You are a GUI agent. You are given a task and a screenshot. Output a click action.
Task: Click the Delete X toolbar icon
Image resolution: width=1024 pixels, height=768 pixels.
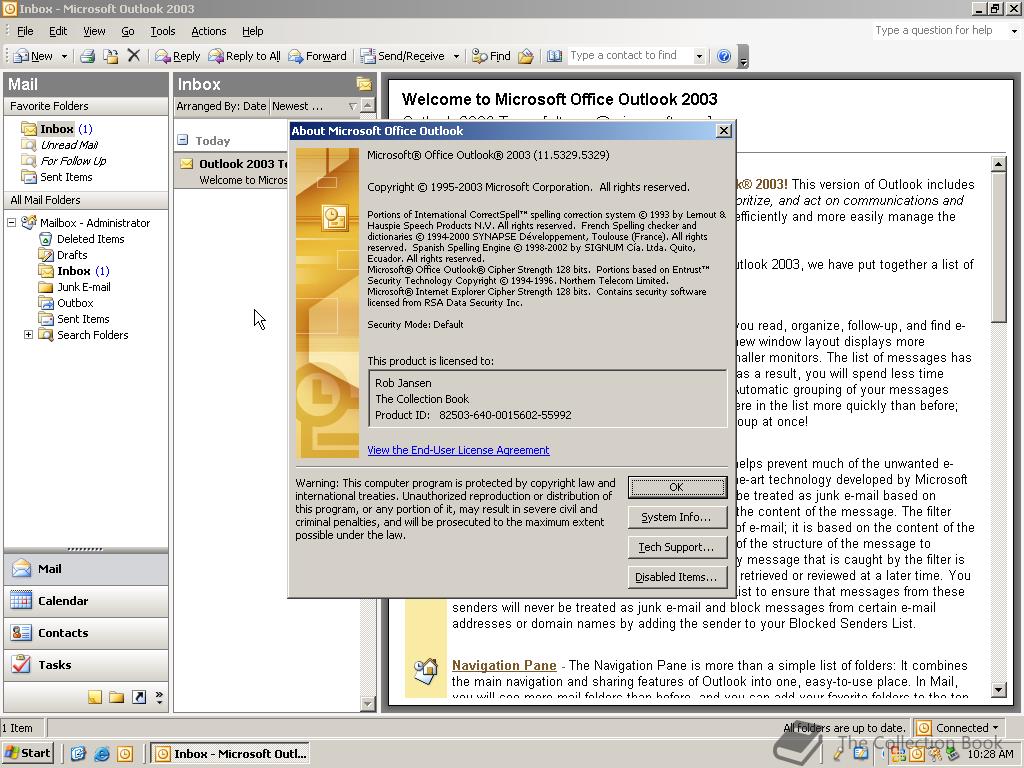[x=133, y=56]
